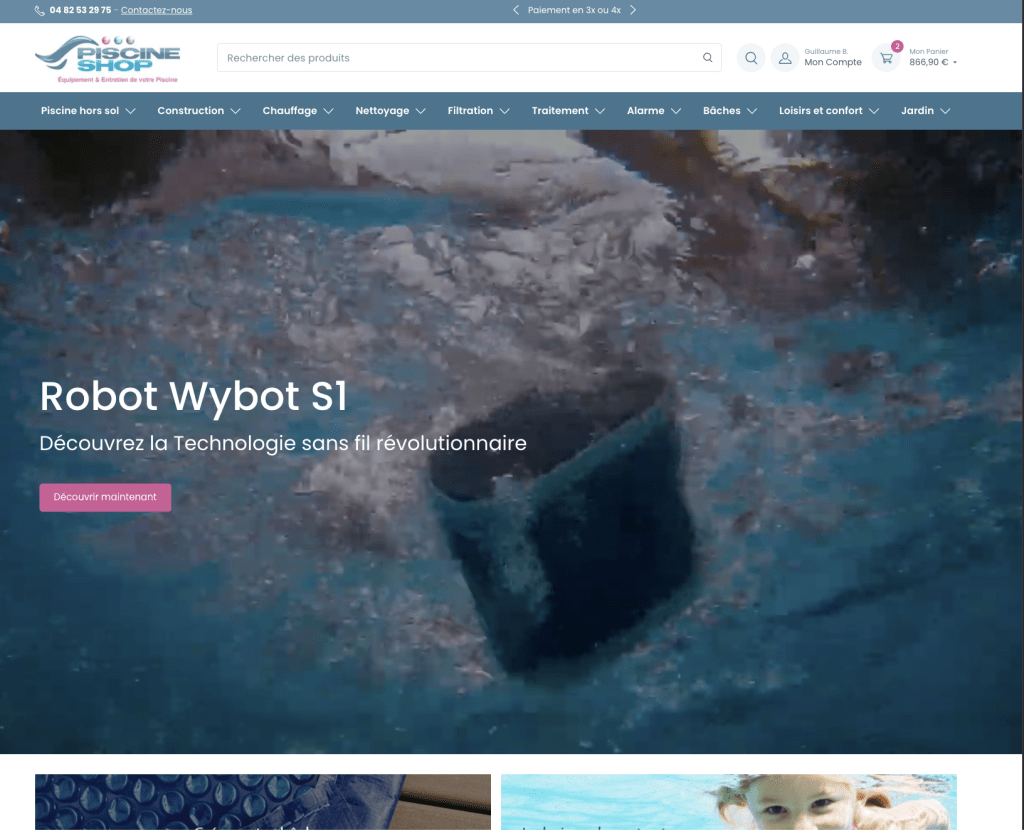Open the Traitement category
The width and height of the screenshot is (1024, 830).
coord(560,111)
